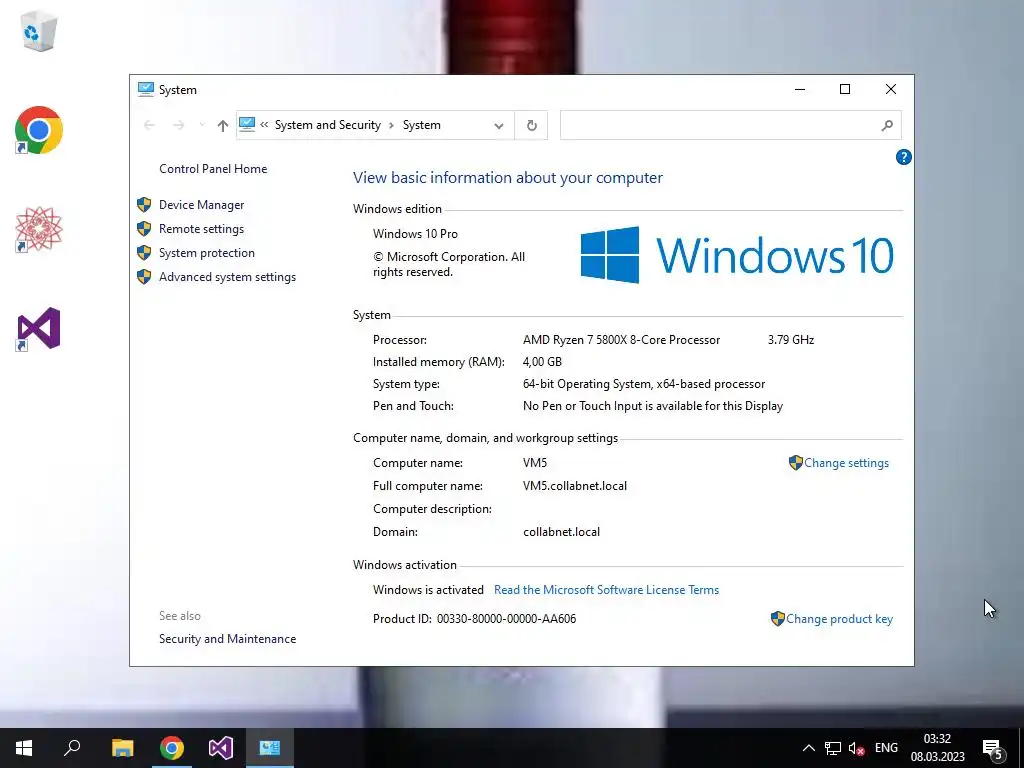
Task: Click the VM5.collabnet.local full computer name
Action: (x=575, y=486)
